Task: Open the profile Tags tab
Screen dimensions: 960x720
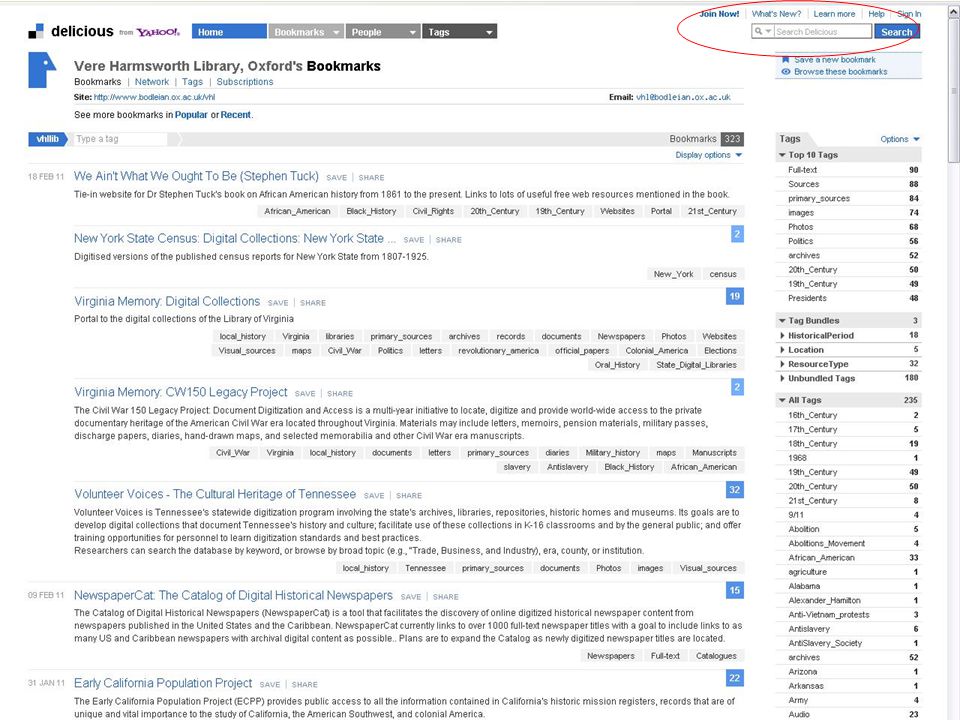Action: (x=192, y=81)
